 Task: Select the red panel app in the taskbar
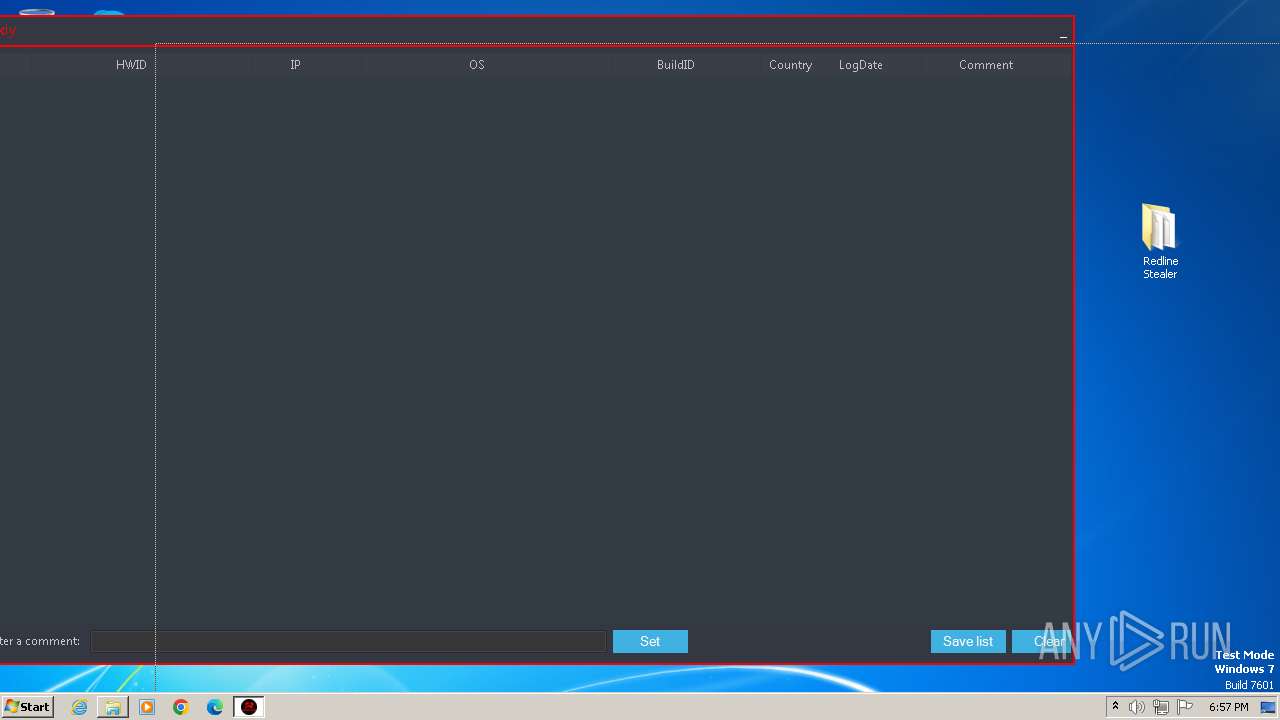pyautogui.click(x=249, y=707)
